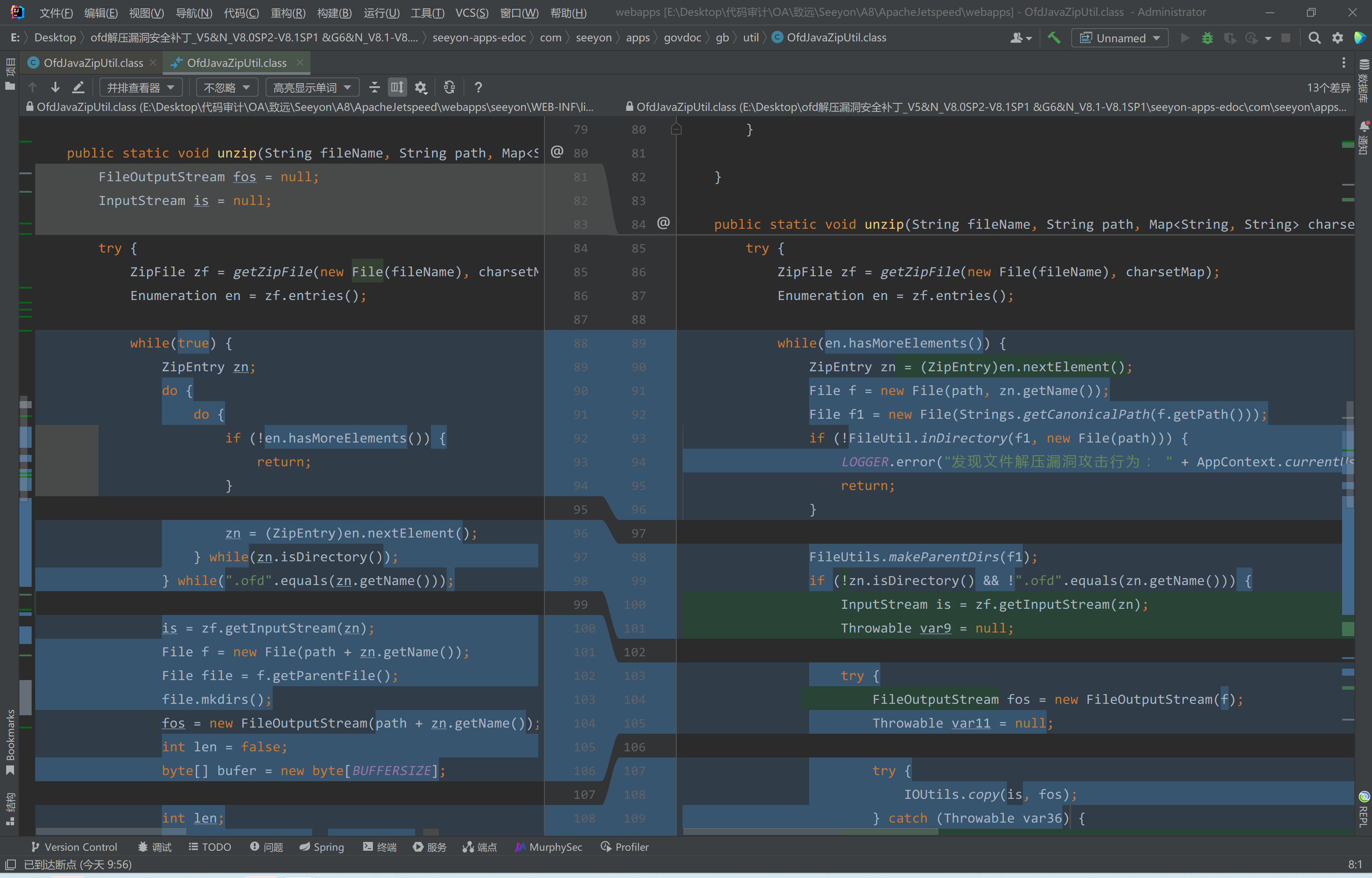
Task: Click the right pane horizontal scrollbar
Action: pos(810,832)
